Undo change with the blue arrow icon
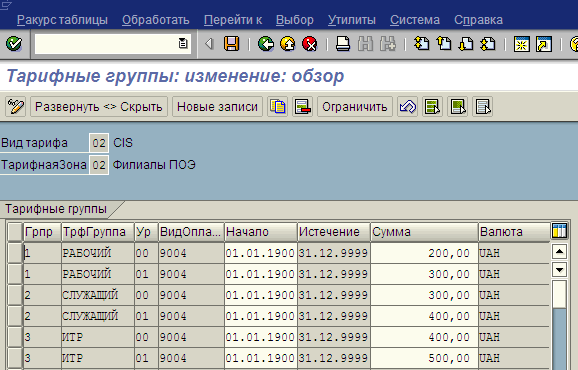 point(407,107)
